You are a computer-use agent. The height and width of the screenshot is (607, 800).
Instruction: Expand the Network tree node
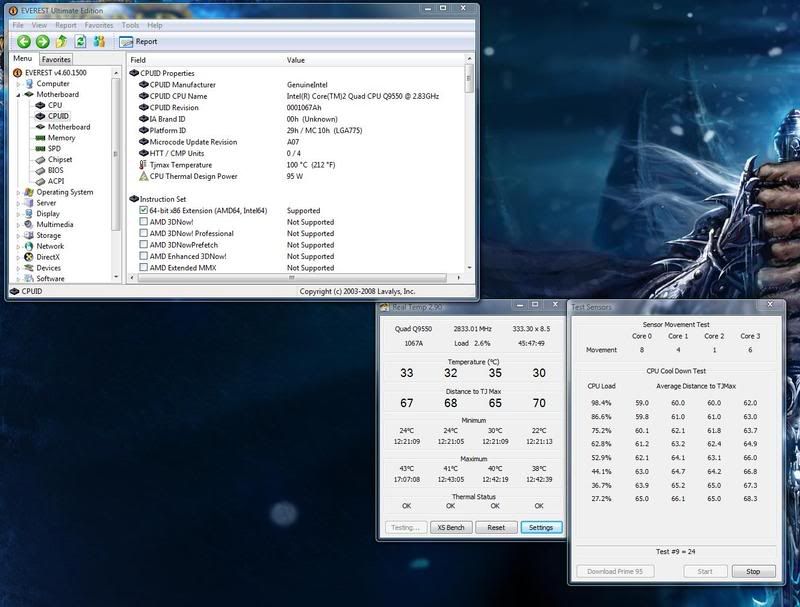point(19,246)
